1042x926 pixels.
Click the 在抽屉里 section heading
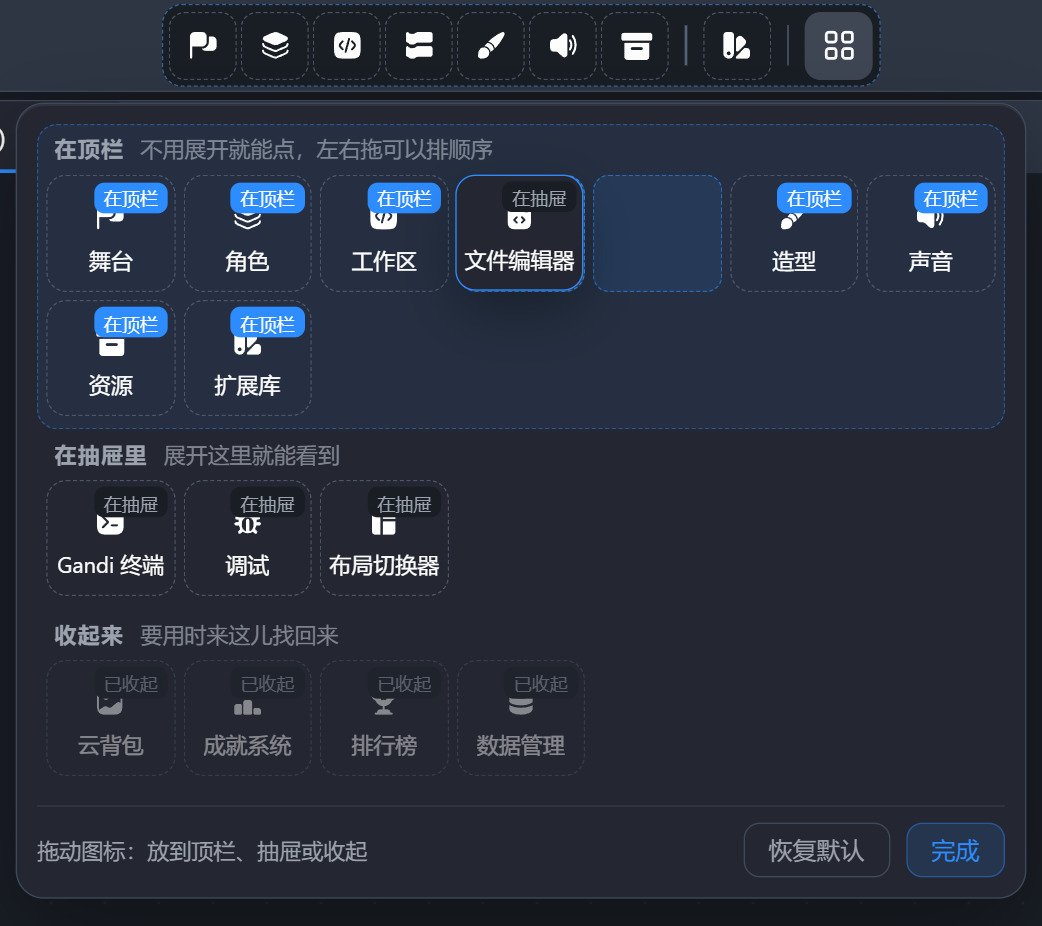point(100,456)
